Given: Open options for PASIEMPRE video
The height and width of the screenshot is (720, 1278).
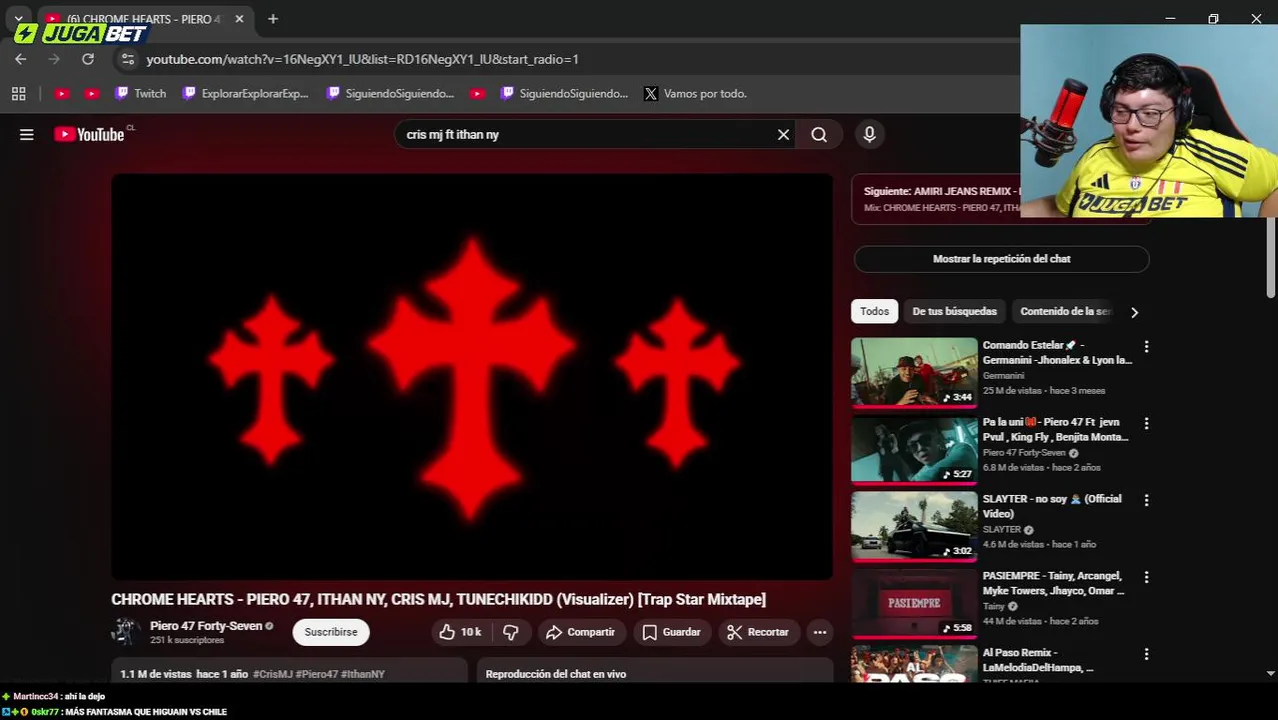Looking at the screenshot, I should 1146,577.
